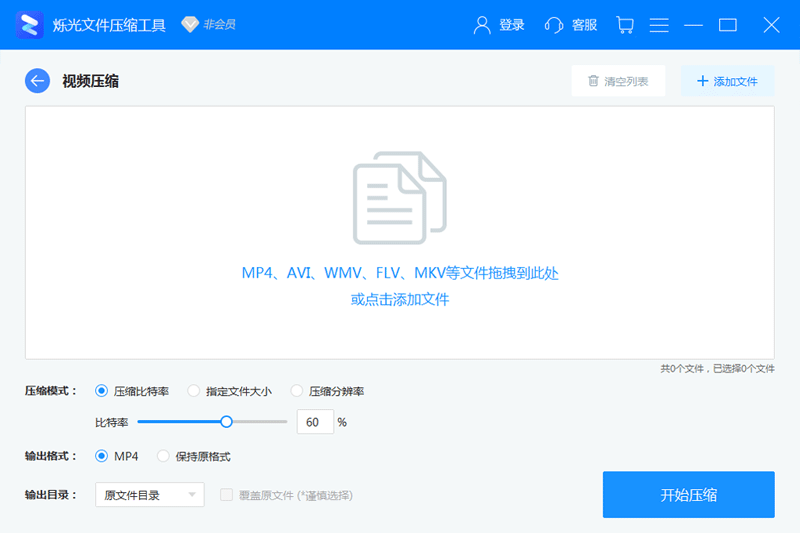The image size is (800, 533).
Task: Click the diamond membership icon
Action: click(x=190, y=24)
